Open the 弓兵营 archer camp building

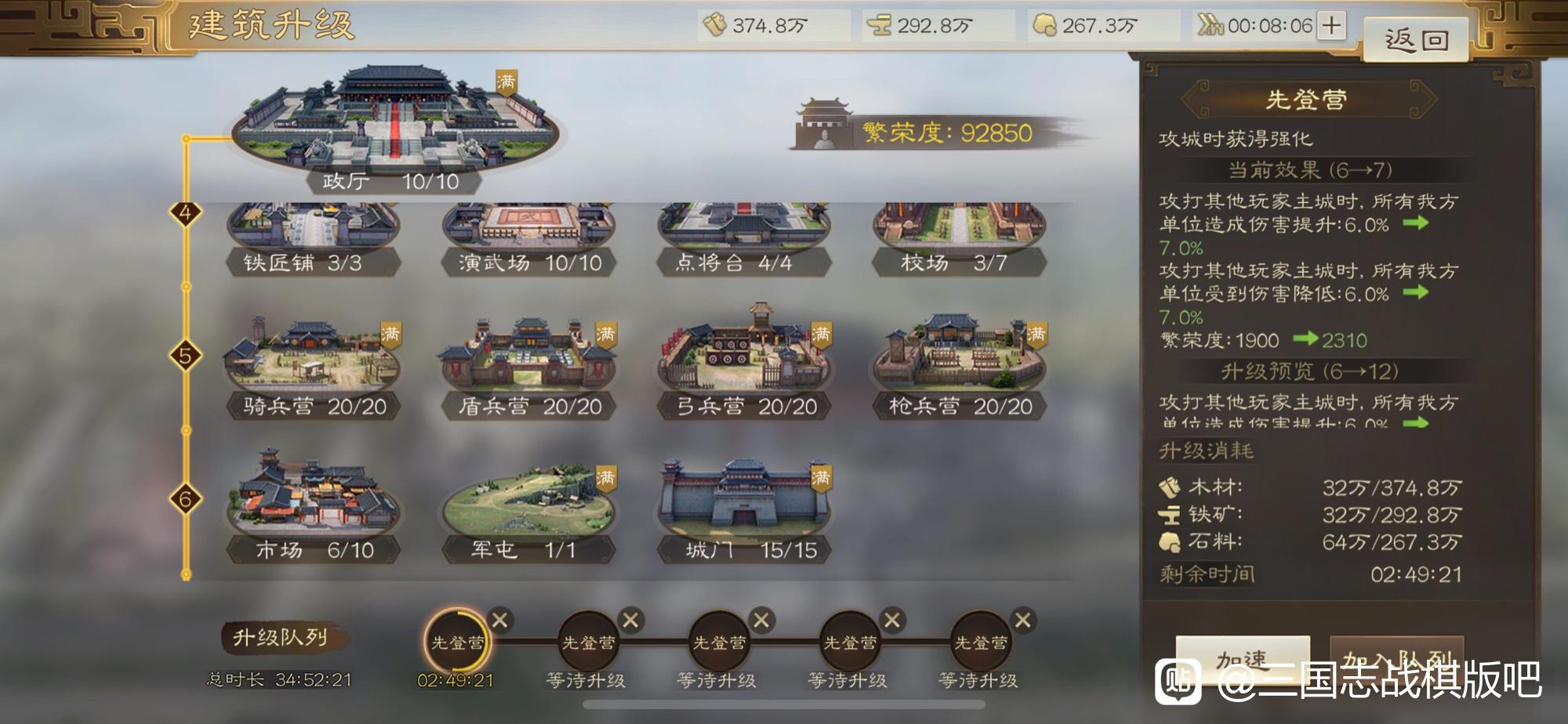[745, 364]
